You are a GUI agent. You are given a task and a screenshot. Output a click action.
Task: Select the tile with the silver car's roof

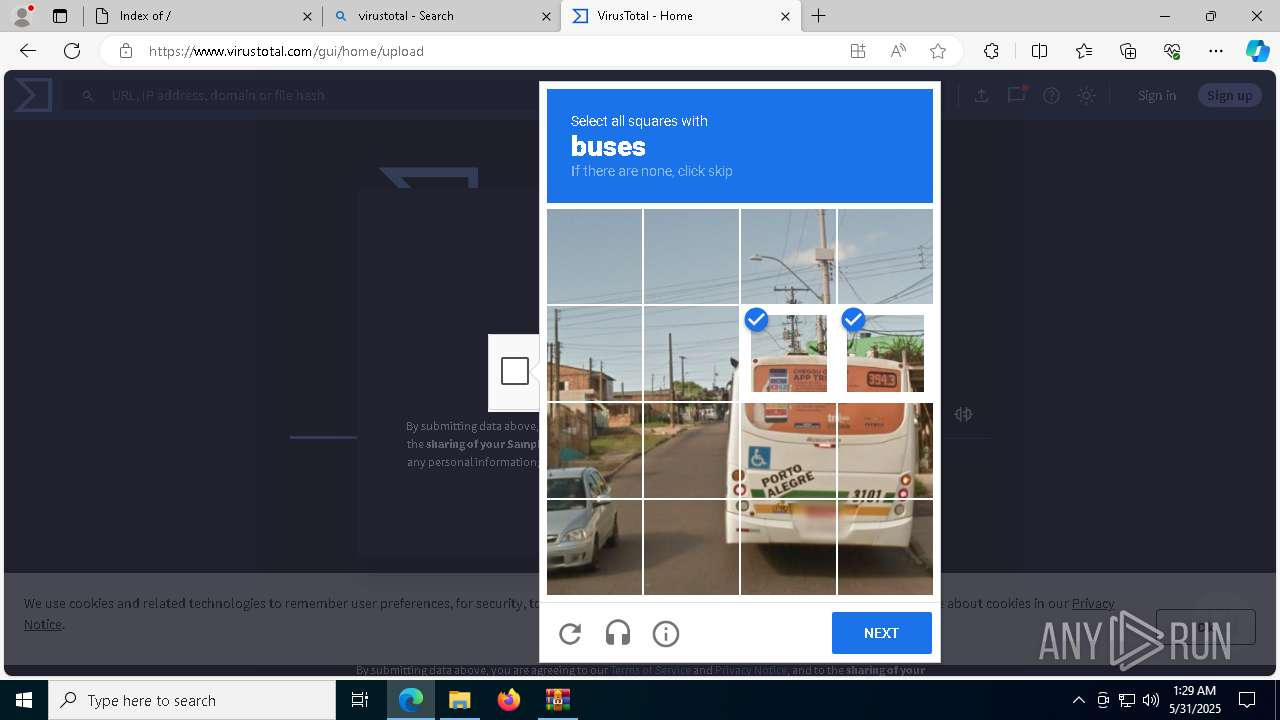tap(594, 450)
